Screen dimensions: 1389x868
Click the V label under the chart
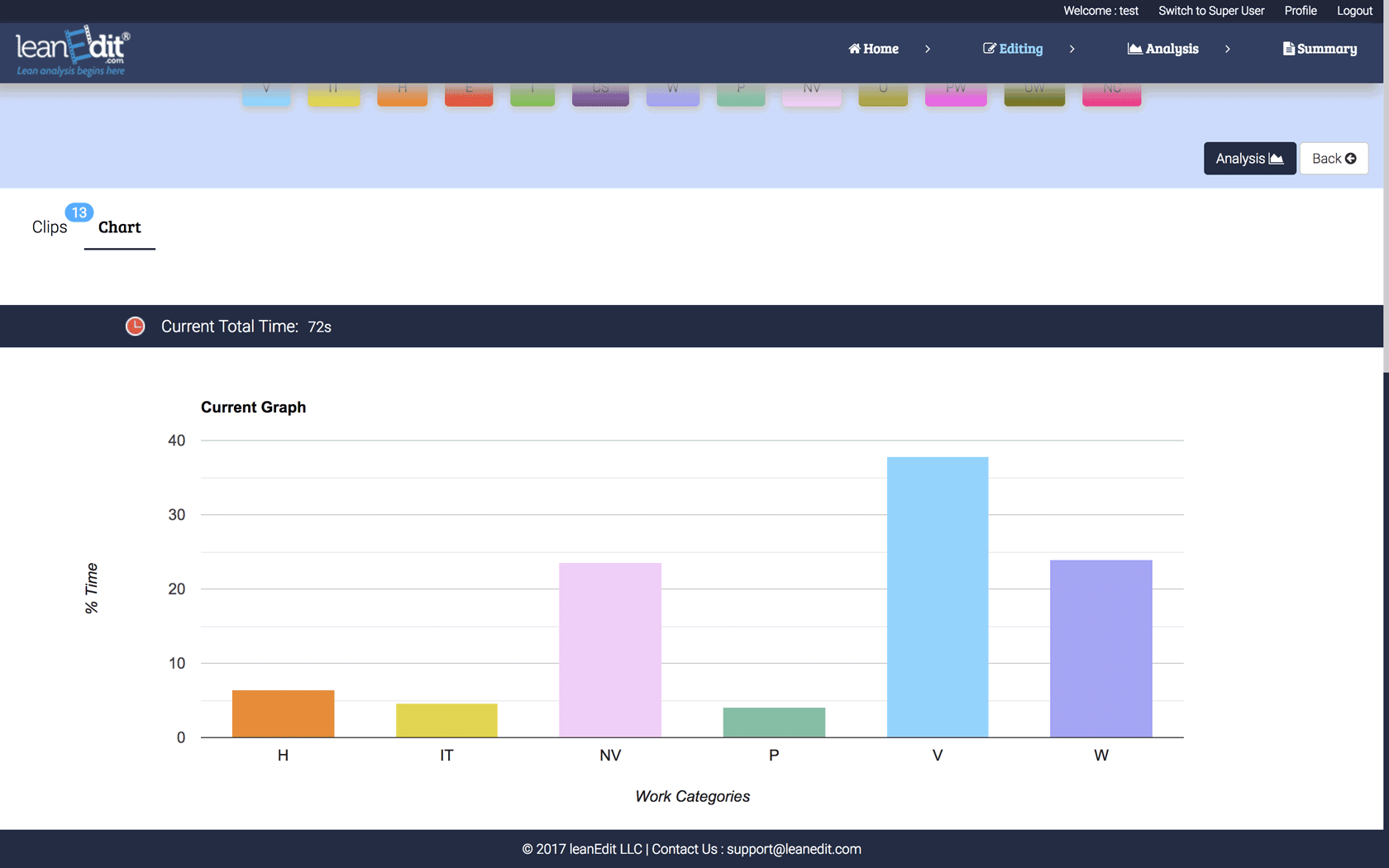938,756
